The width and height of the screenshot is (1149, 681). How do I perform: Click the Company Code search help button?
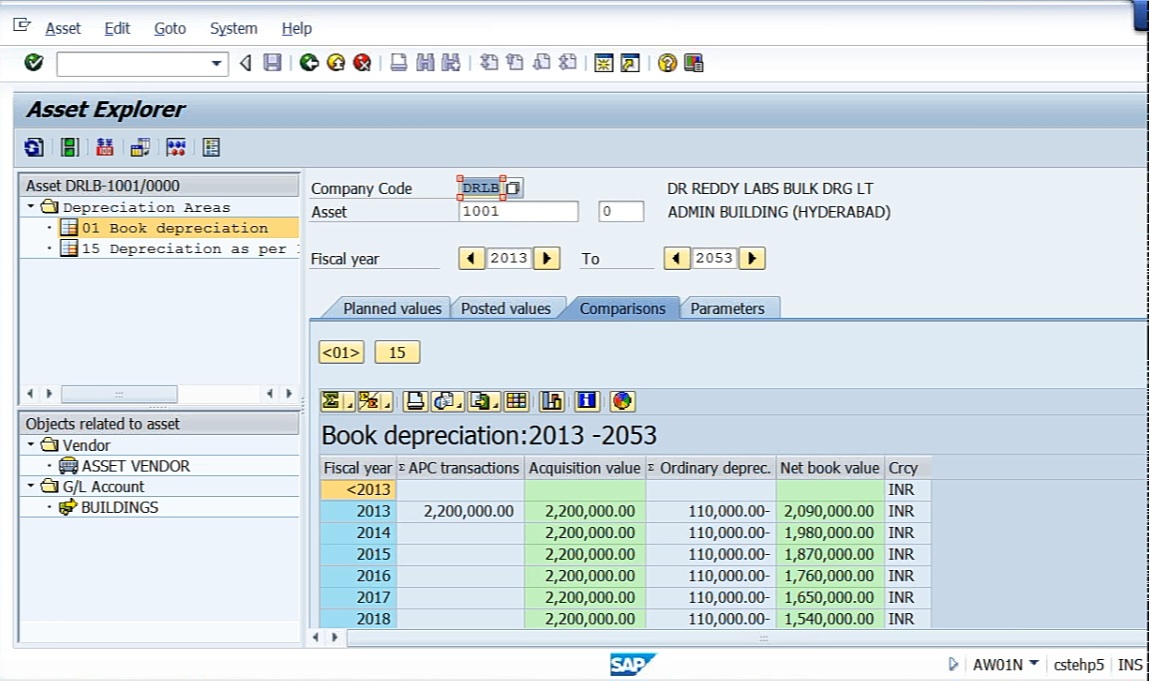point(514,188)
